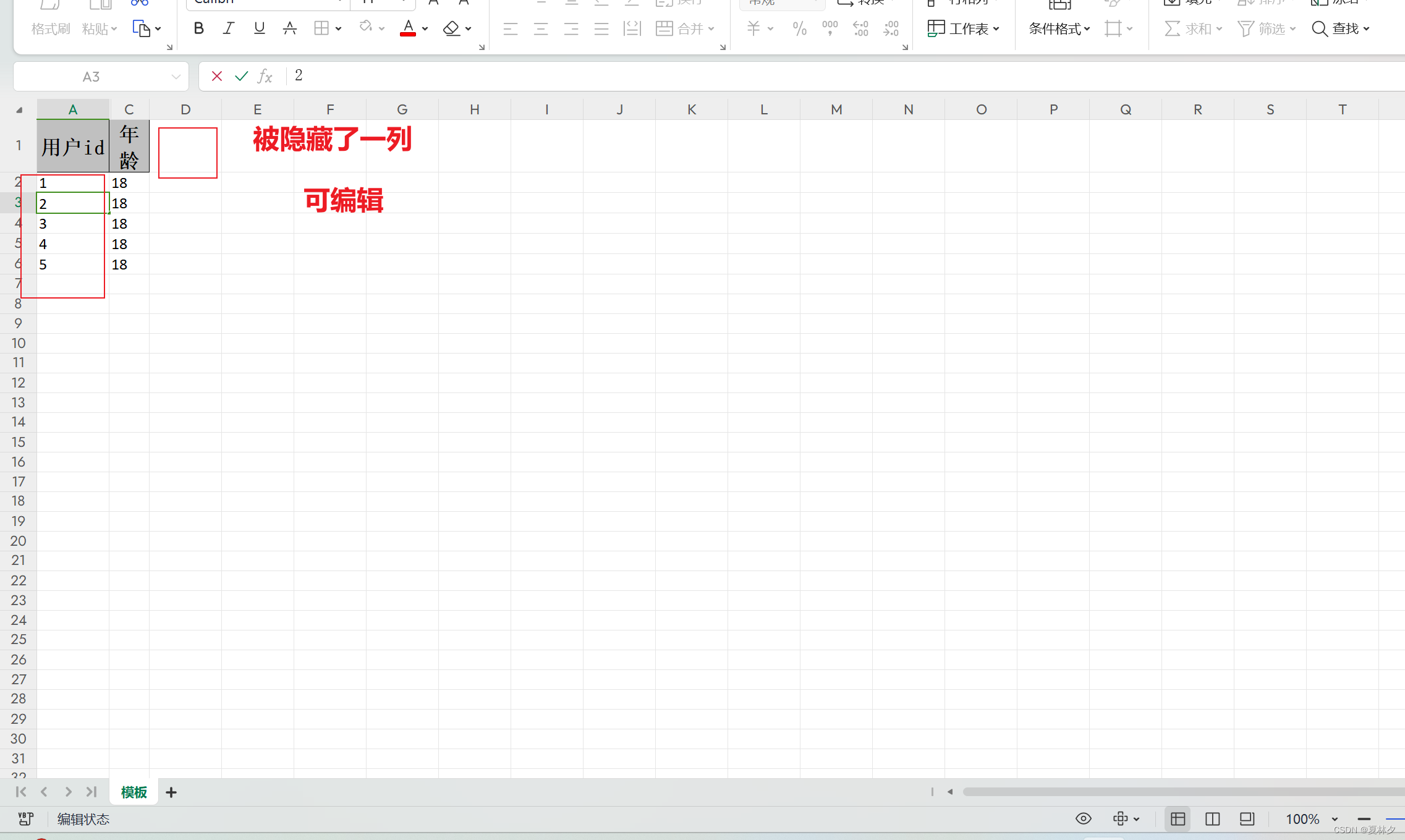
Task: Open the borders dropdown arrow
Action: pos(338,29)
